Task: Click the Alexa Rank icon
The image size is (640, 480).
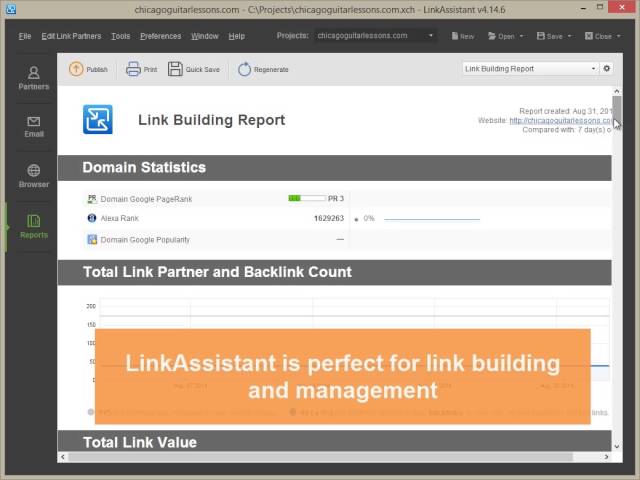Action: pyautogui.click(x=92, y=218)
